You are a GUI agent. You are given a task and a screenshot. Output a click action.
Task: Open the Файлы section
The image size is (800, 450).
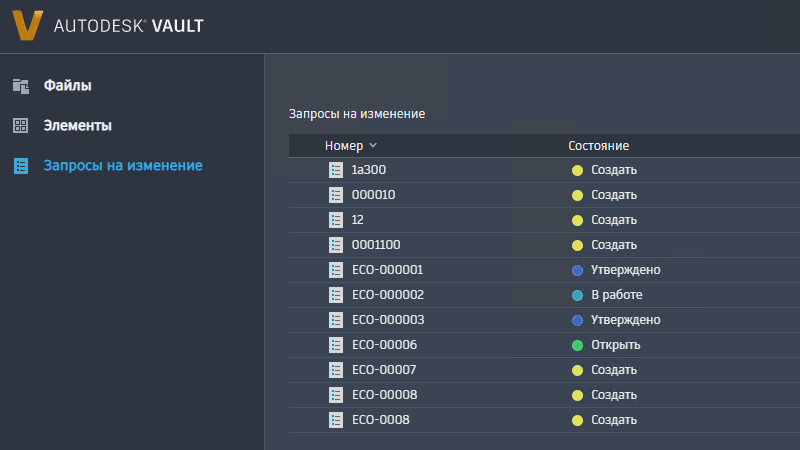[x=67, y=86]
